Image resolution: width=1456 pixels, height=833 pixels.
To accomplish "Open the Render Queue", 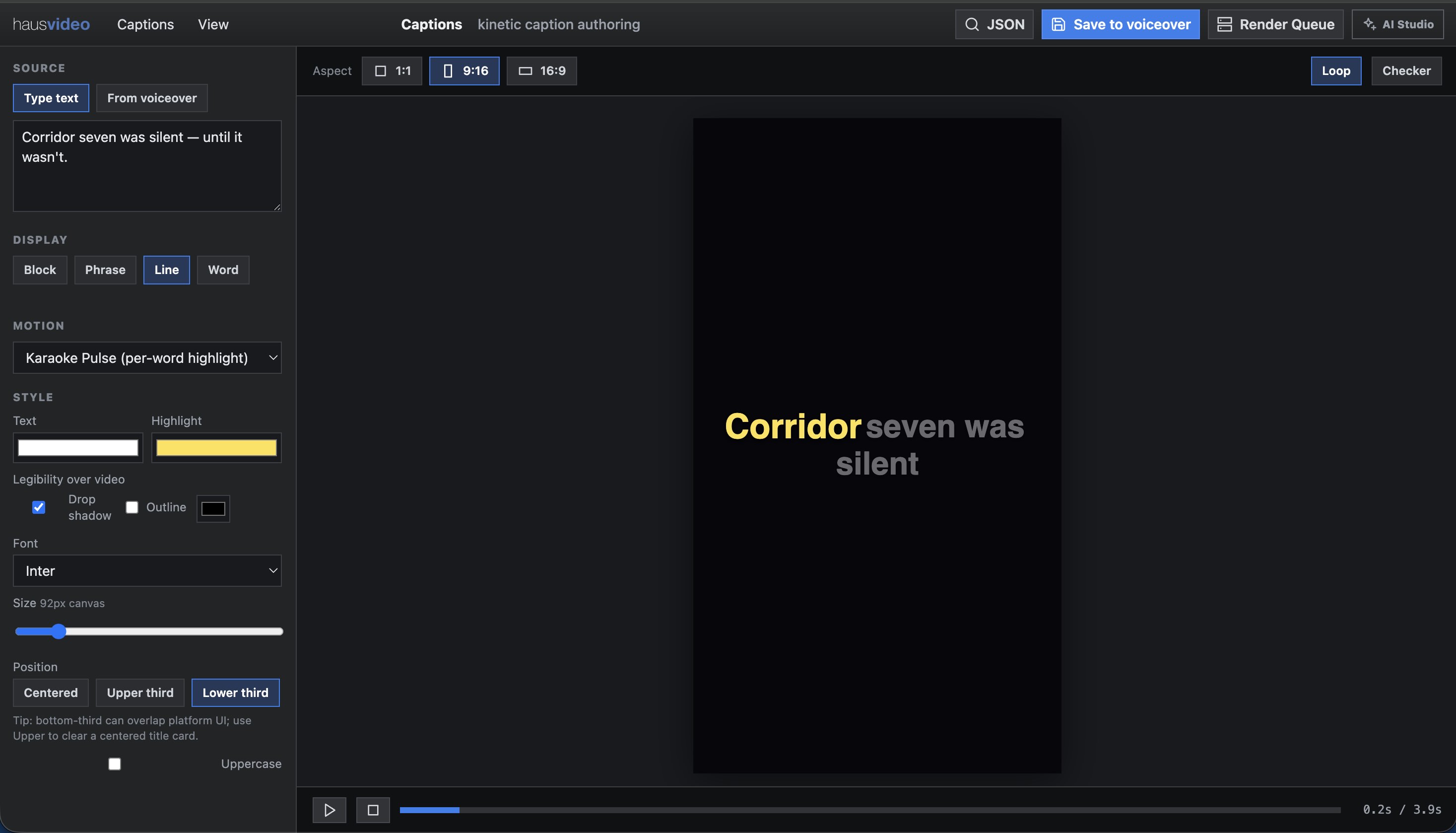I will coord(1275,24).
